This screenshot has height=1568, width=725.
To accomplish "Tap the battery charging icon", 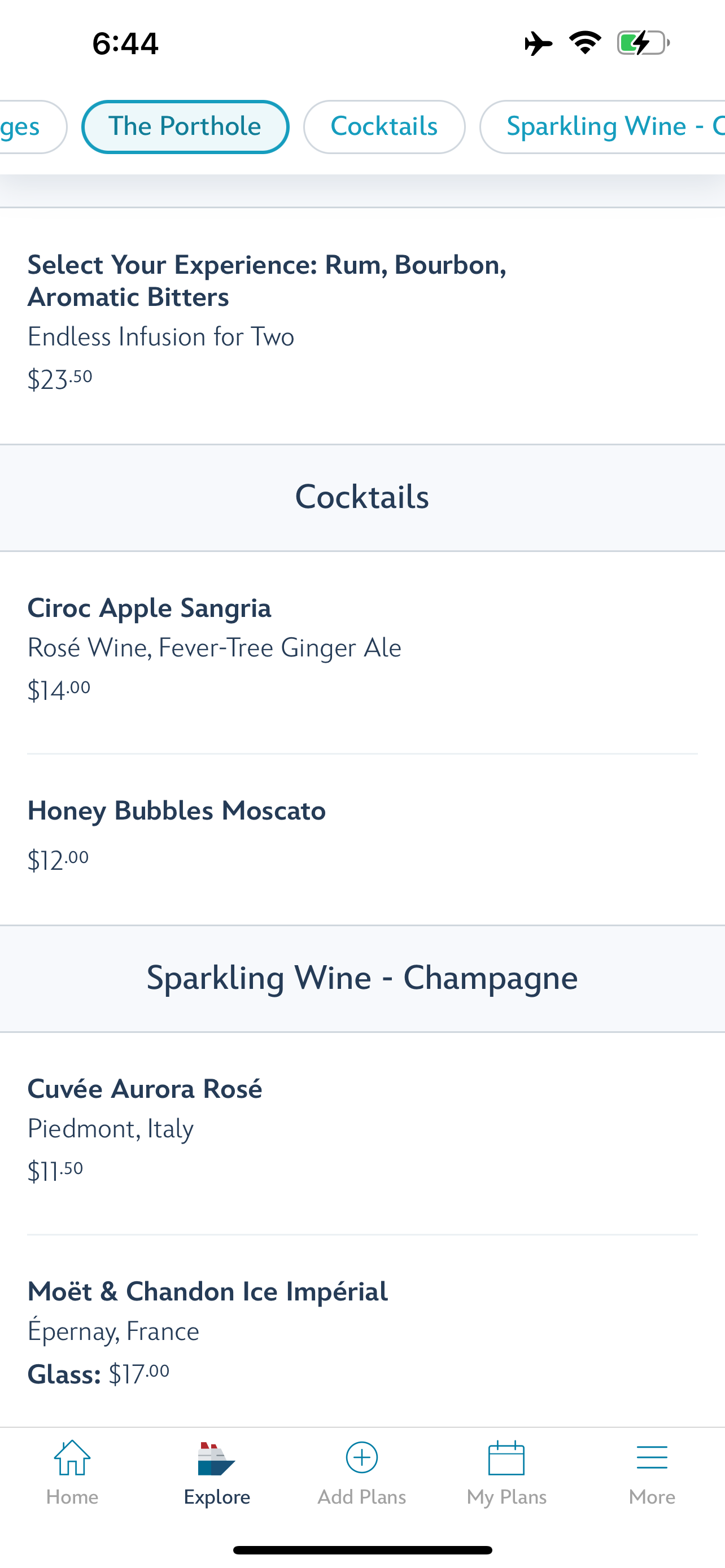I will 643,43.
